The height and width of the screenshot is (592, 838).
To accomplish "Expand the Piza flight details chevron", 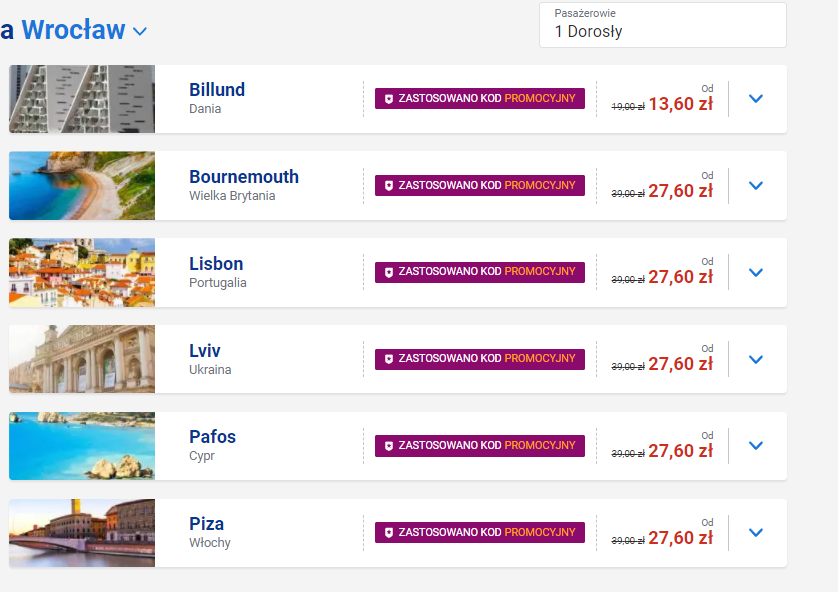I will (756, 533).
